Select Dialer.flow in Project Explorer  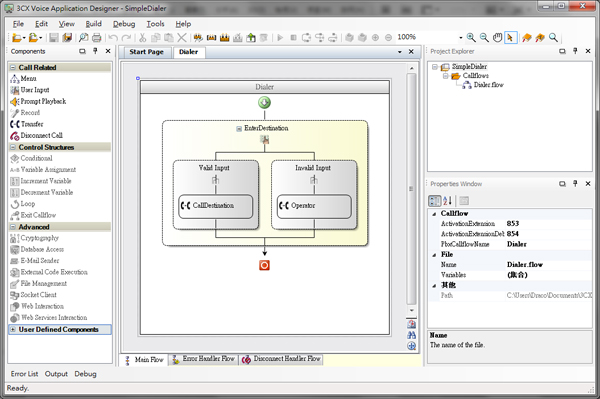pos(484,85)
